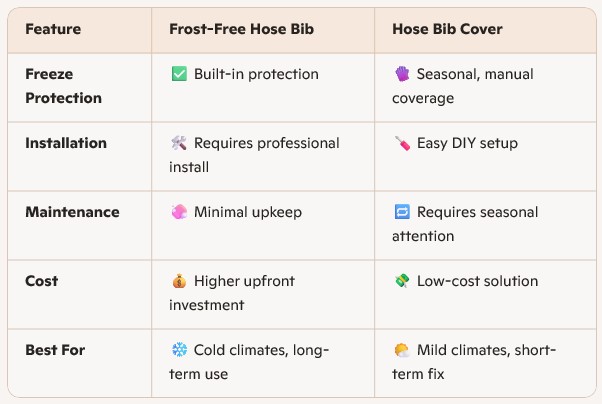This screenshot has width=602, height=404.
Task: Click the purple glove emoji icon
Action: pyautogui.click(x=403, y=75)
